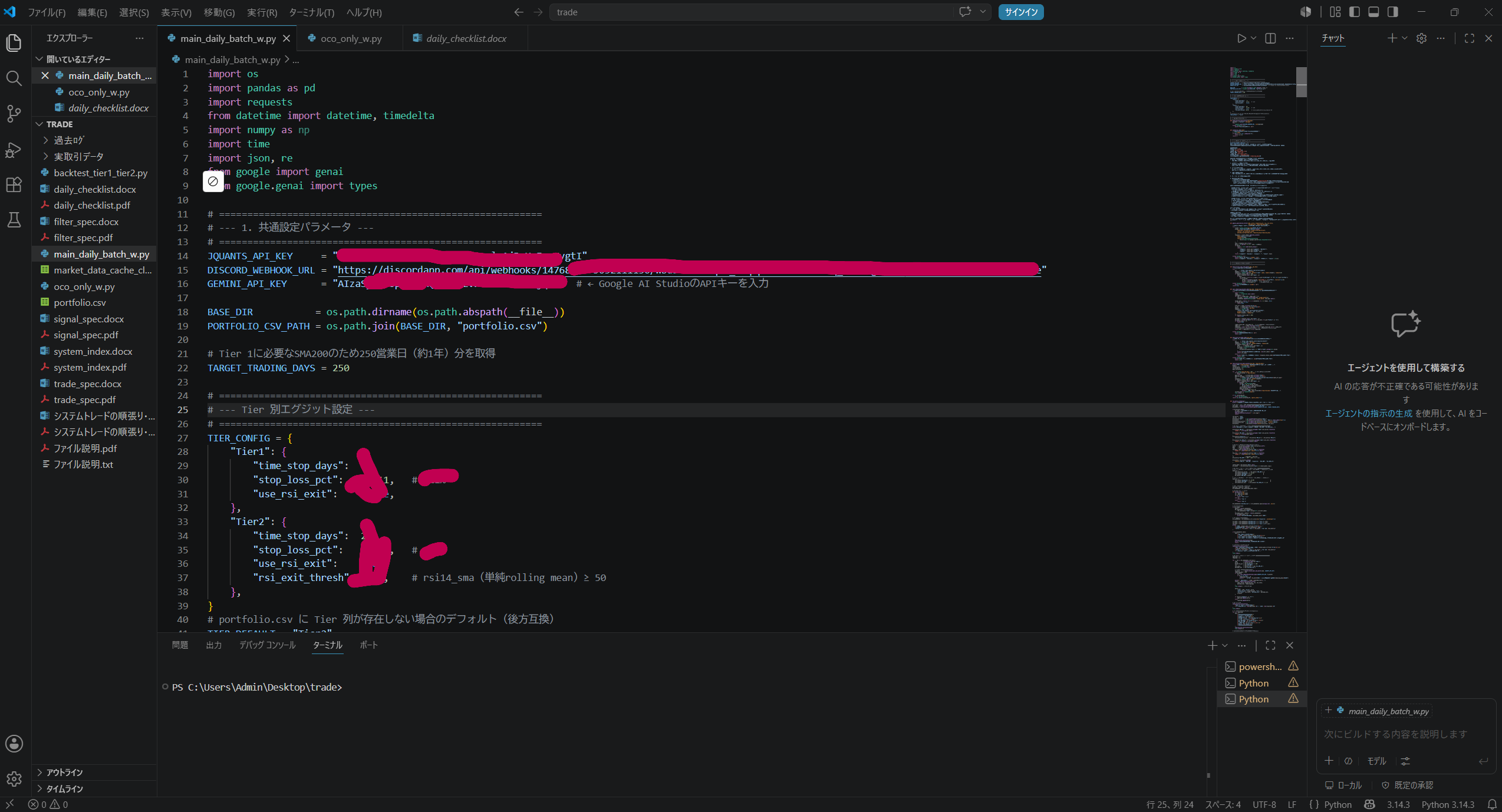Viewport: 1502px width, 812px height.
Task: Open the Search view in activity bar
Action: (x=14, y=78)
